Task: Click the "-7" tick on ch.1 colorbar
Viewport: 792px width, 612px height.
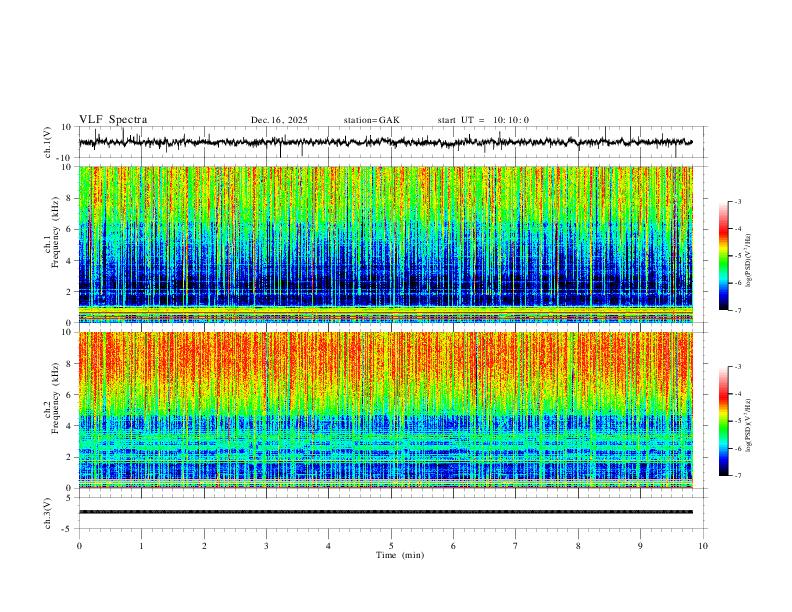Action: pos(738,310)
